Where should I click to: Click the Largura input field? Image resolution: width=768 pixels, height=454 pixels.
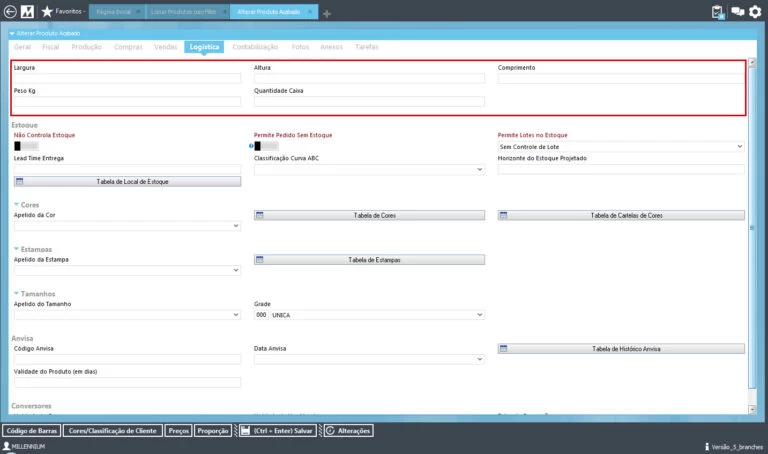127,78
